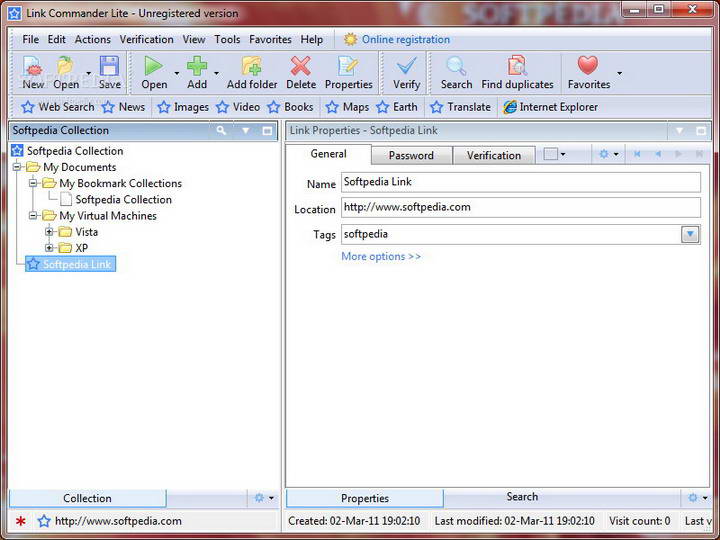Select the bottom Properties tab
This screenshot has height=540, width=720.
(365, 498)
